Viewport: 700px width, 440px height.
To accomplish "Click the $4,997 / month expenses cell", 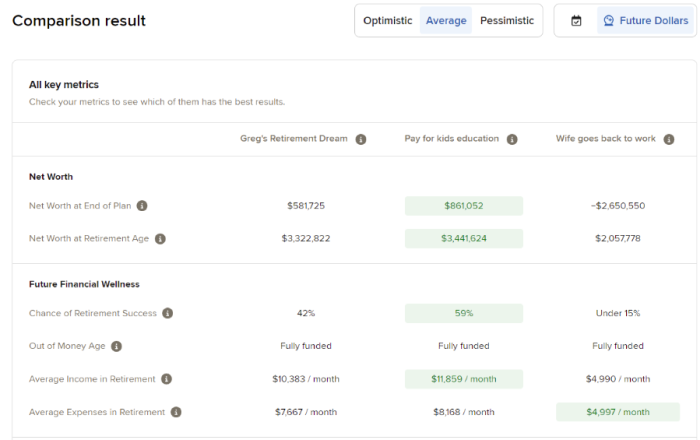I will coord(616,412).
